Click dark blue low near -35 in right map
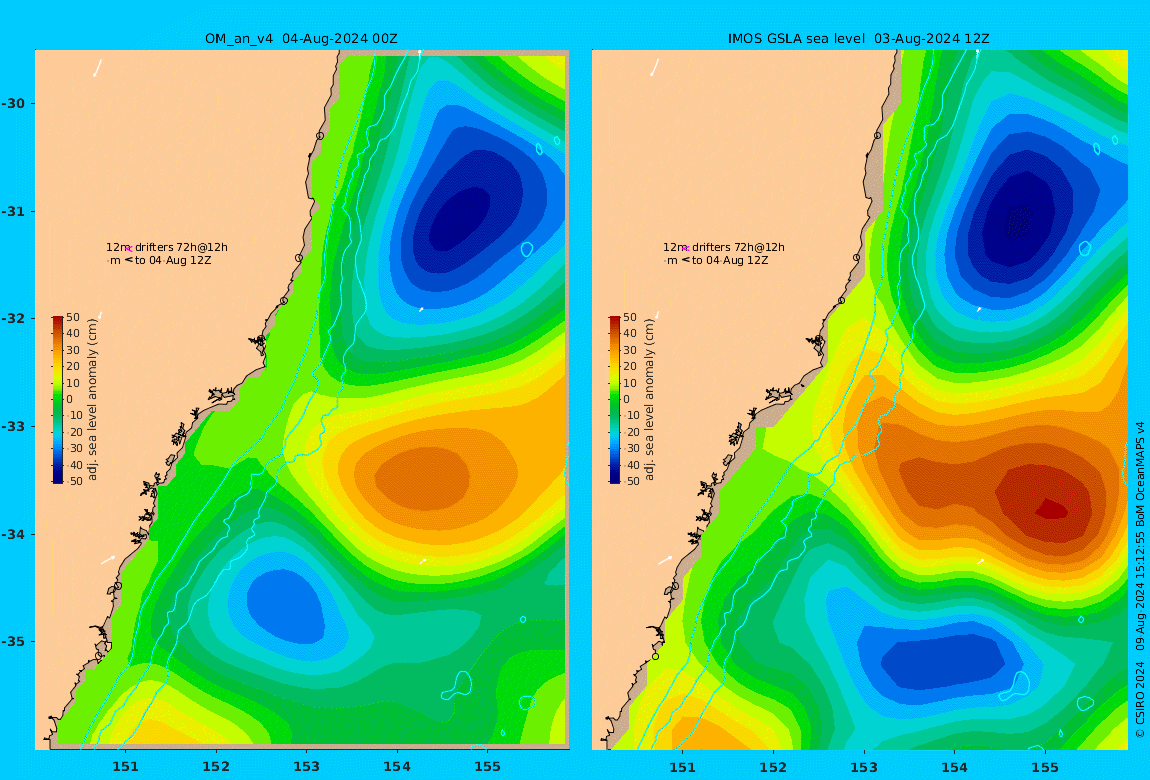 pos(942,661)
